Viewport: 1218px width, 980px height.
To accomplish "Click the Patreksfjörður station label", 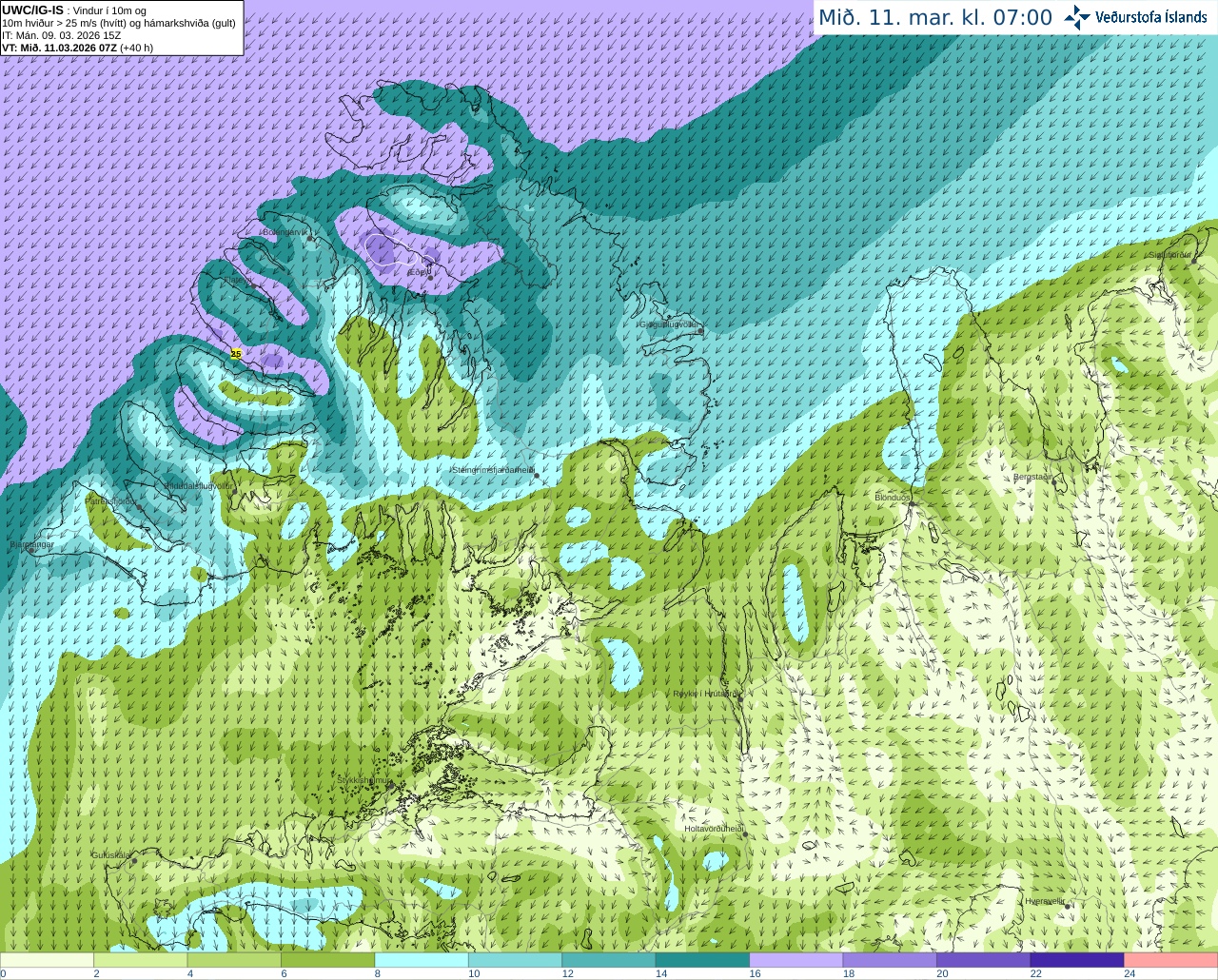I will 111,500.
